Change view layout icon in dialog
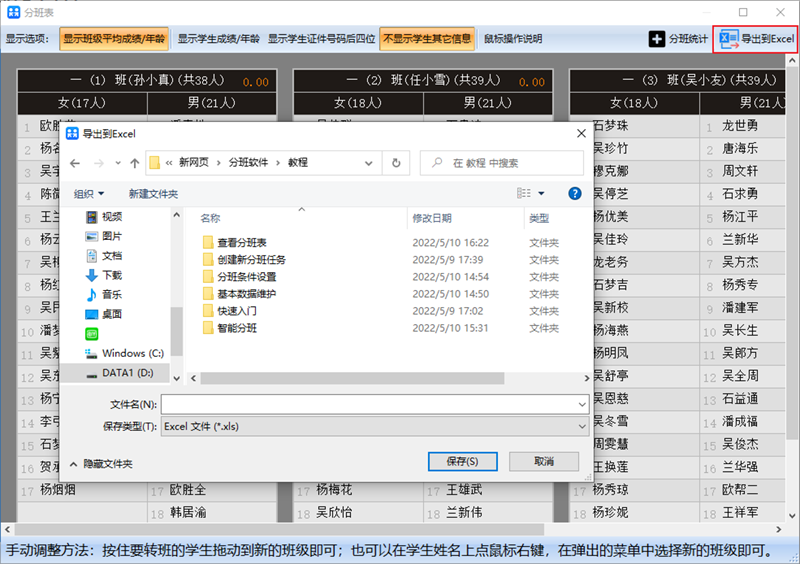Image resolution: width=800 pixels, height=564 pixels. pos(523,193)
